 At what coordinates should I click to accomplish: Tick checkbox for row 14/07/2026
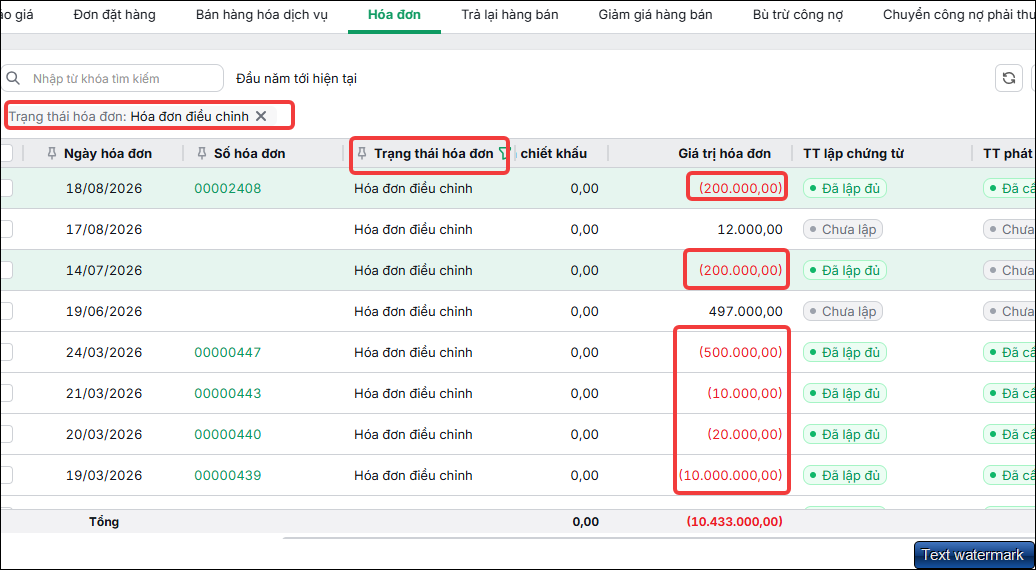point(5,270)
